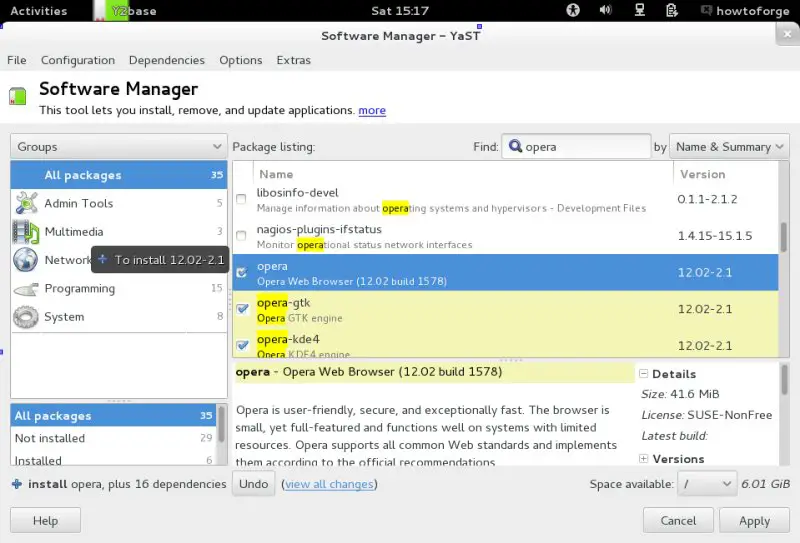
Task: Click the network connection icon in top bar
Action: pyautogui.click(x=639, y=10)
